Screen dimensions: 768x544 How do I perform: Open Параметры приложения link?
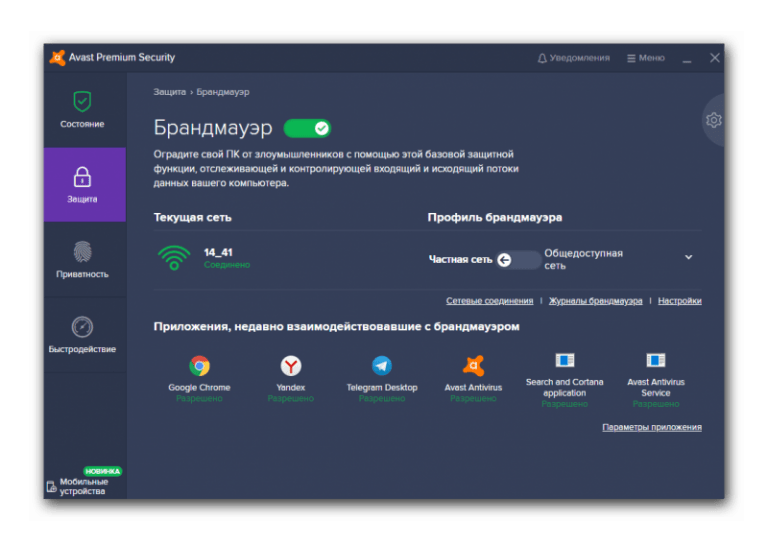[652, 427]
